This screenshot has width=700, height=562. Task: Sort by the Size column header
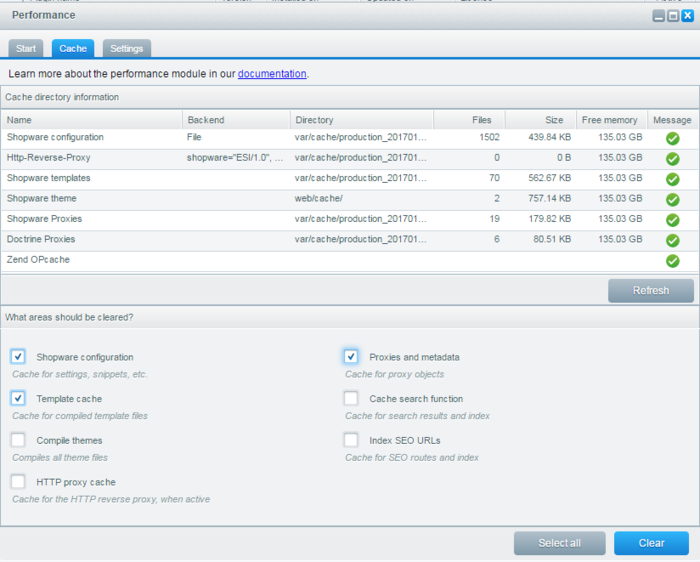(541, 120)
